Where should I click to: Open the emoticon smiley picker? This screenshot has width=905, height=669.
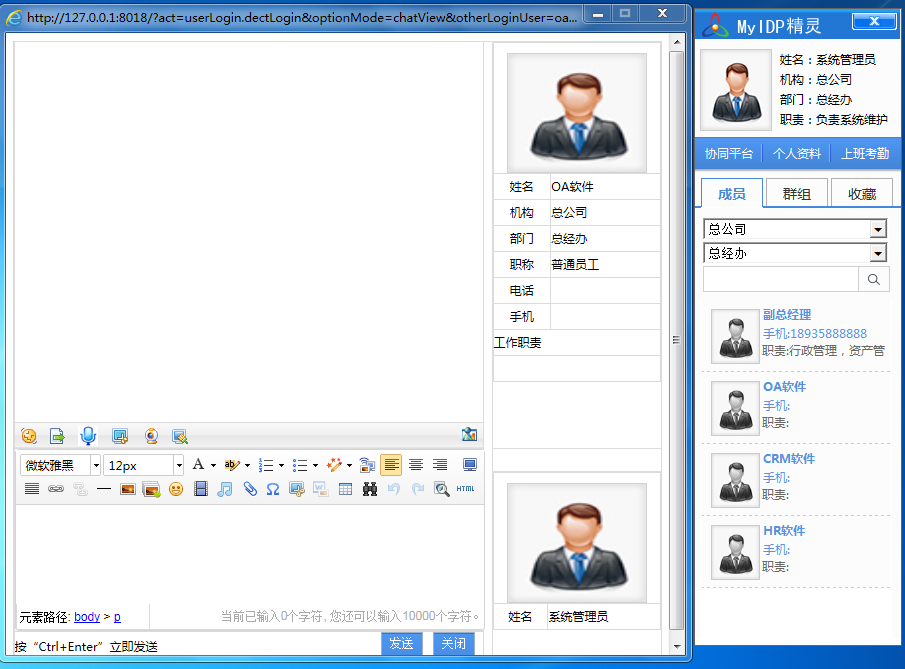176,489
